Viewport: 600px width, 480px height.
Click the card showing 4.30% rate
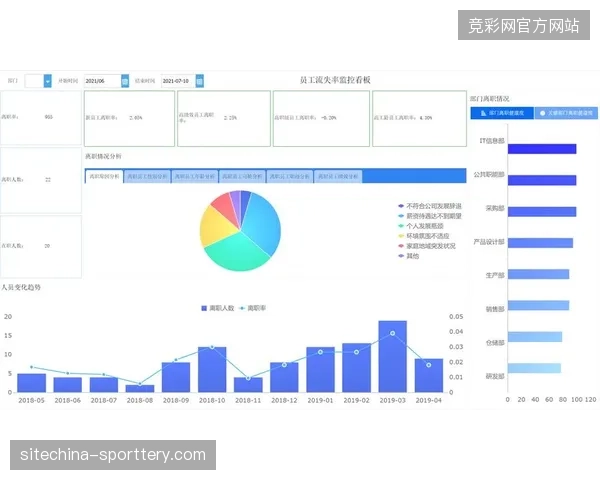click(419, 118)
